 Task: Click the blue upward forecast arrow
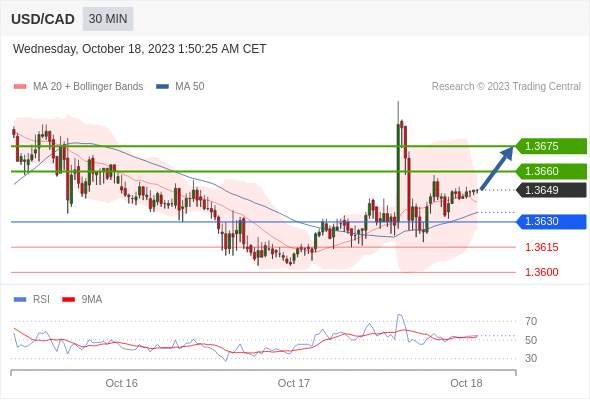pyautogui.click(x=497, y=168)
